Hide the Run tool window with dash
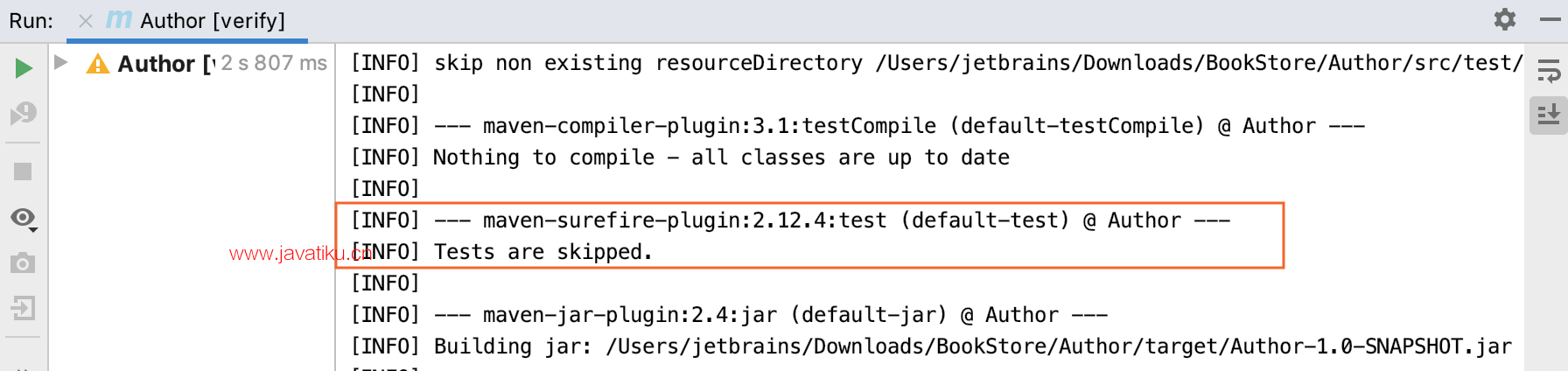Viewport: 1568px width, 371px height. click(x=1550, y=19)
